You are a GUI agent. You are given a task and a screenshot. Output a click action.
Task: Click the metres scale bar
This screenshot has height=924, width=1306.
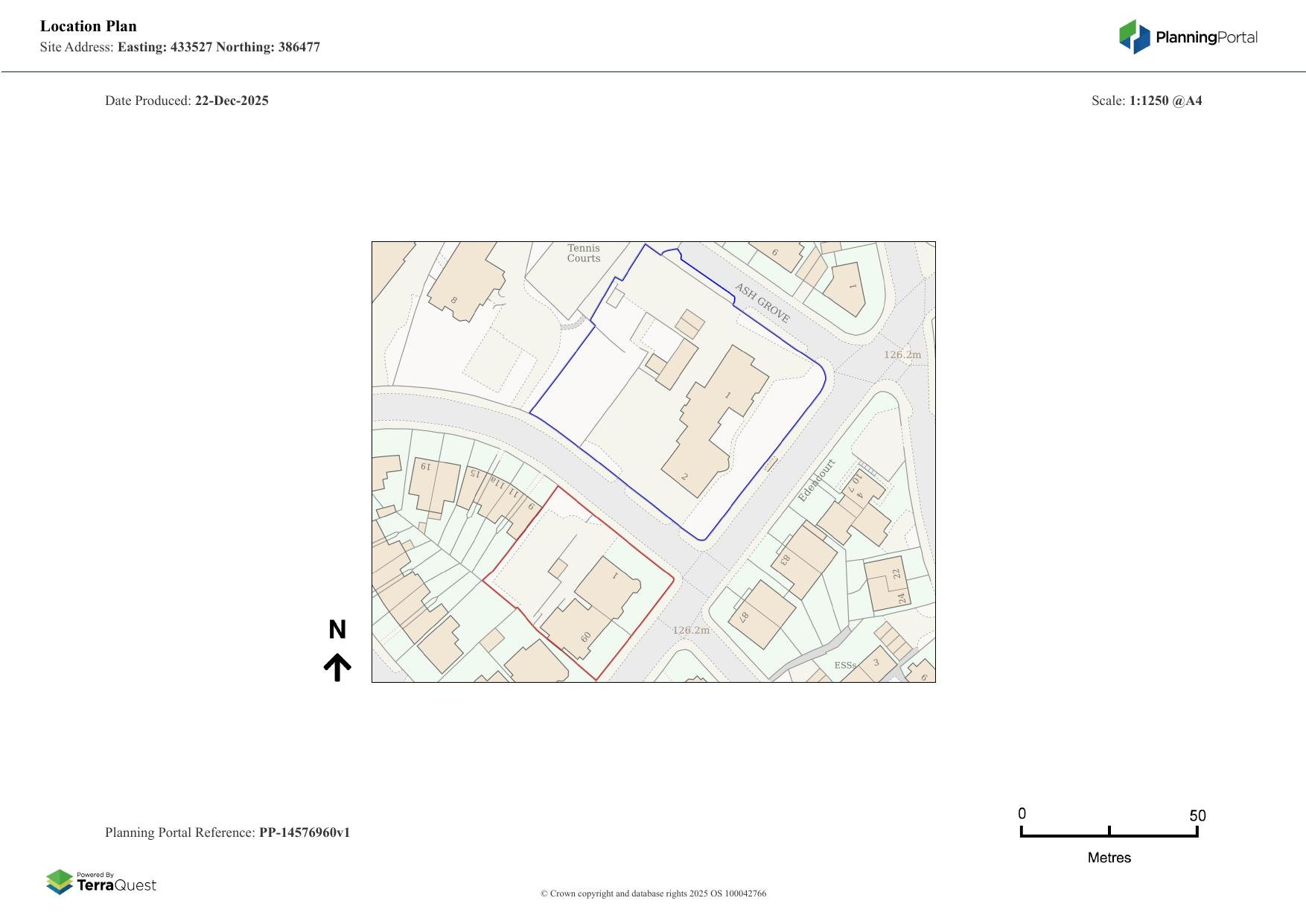click(1109, 834)
